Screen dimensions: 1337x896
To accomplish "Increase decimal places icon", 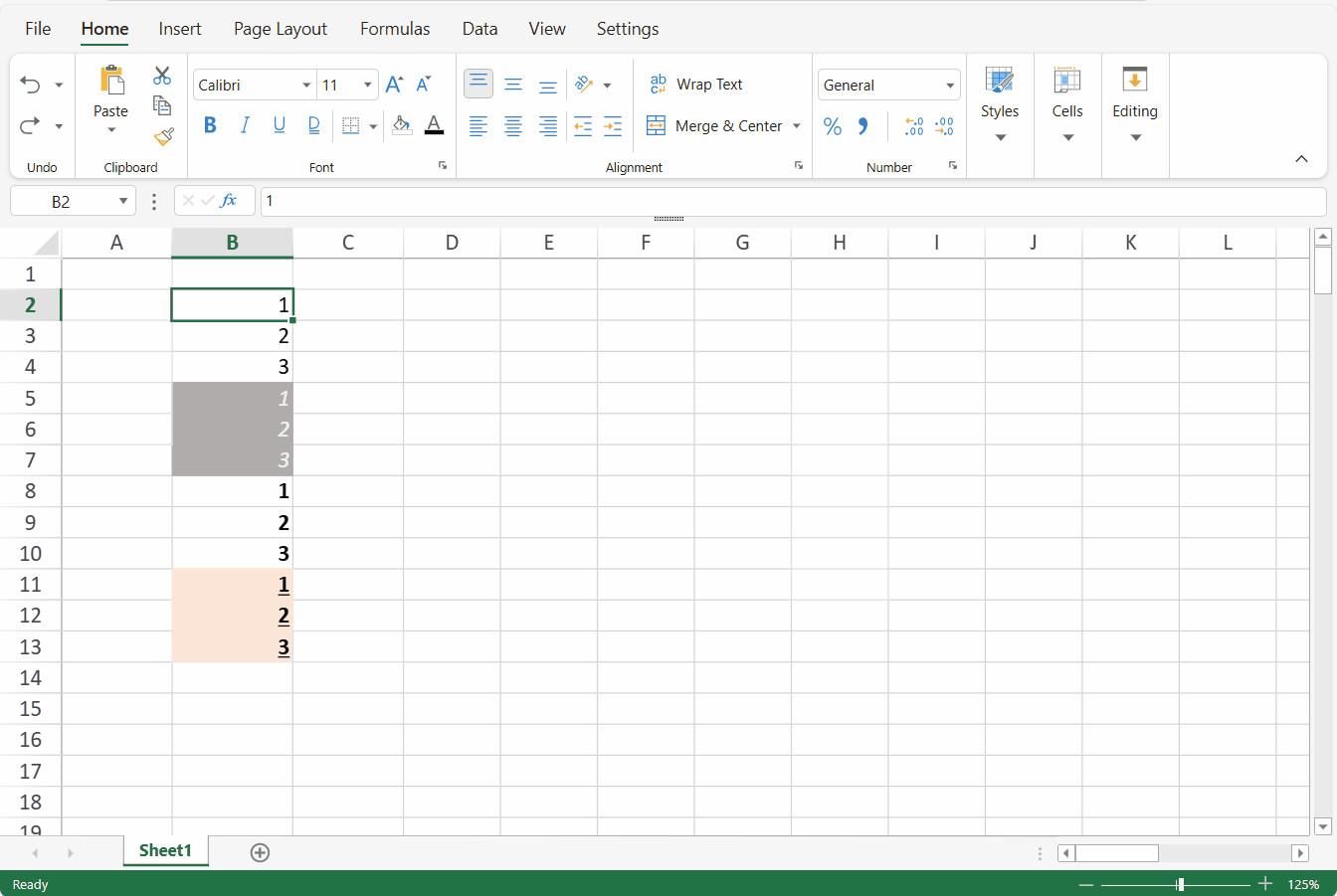I will tap(913, 126).
